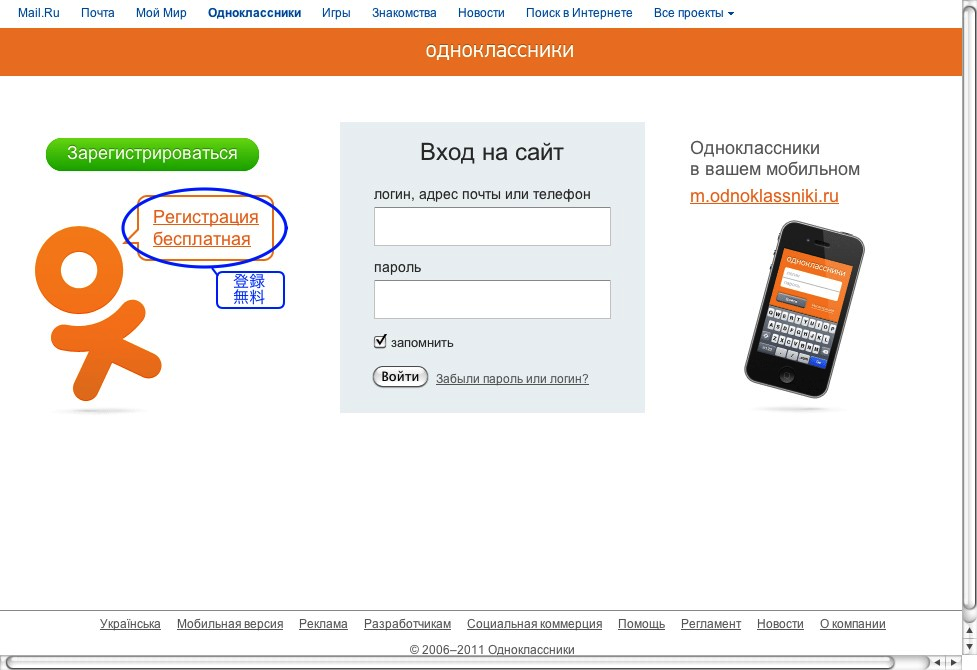Click одноклассники title in orange header

click(x=499, y=50)
